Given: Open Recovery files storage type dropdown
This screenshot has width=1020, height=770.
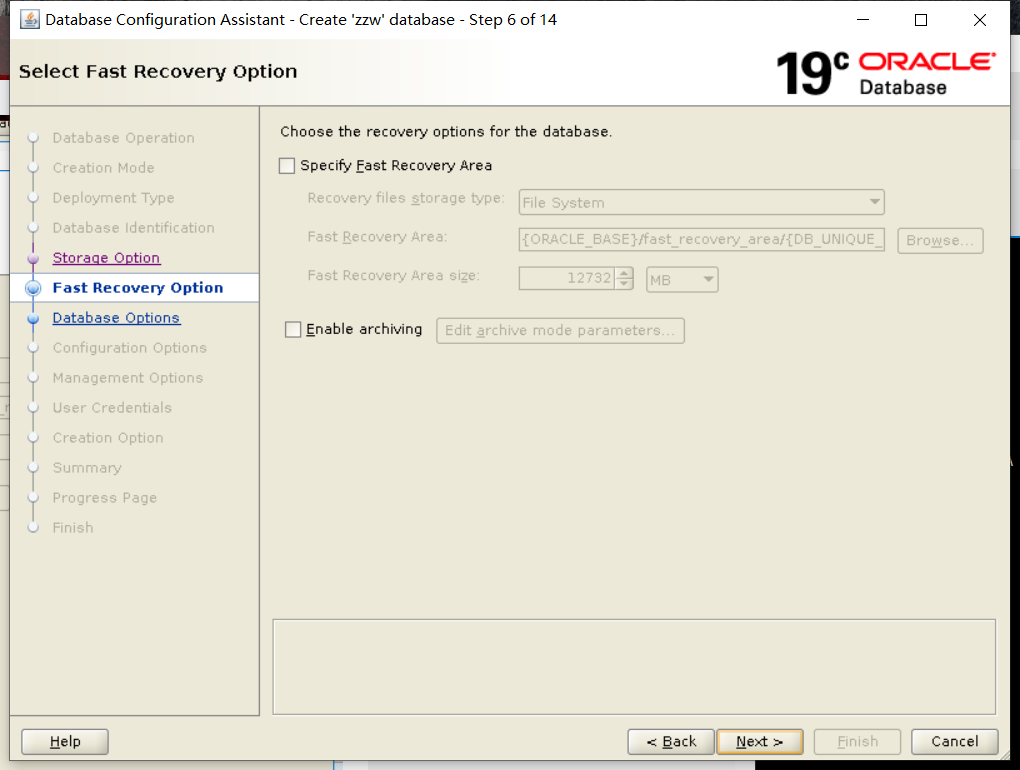Looking at the screenshot, I should click(701, 202).
